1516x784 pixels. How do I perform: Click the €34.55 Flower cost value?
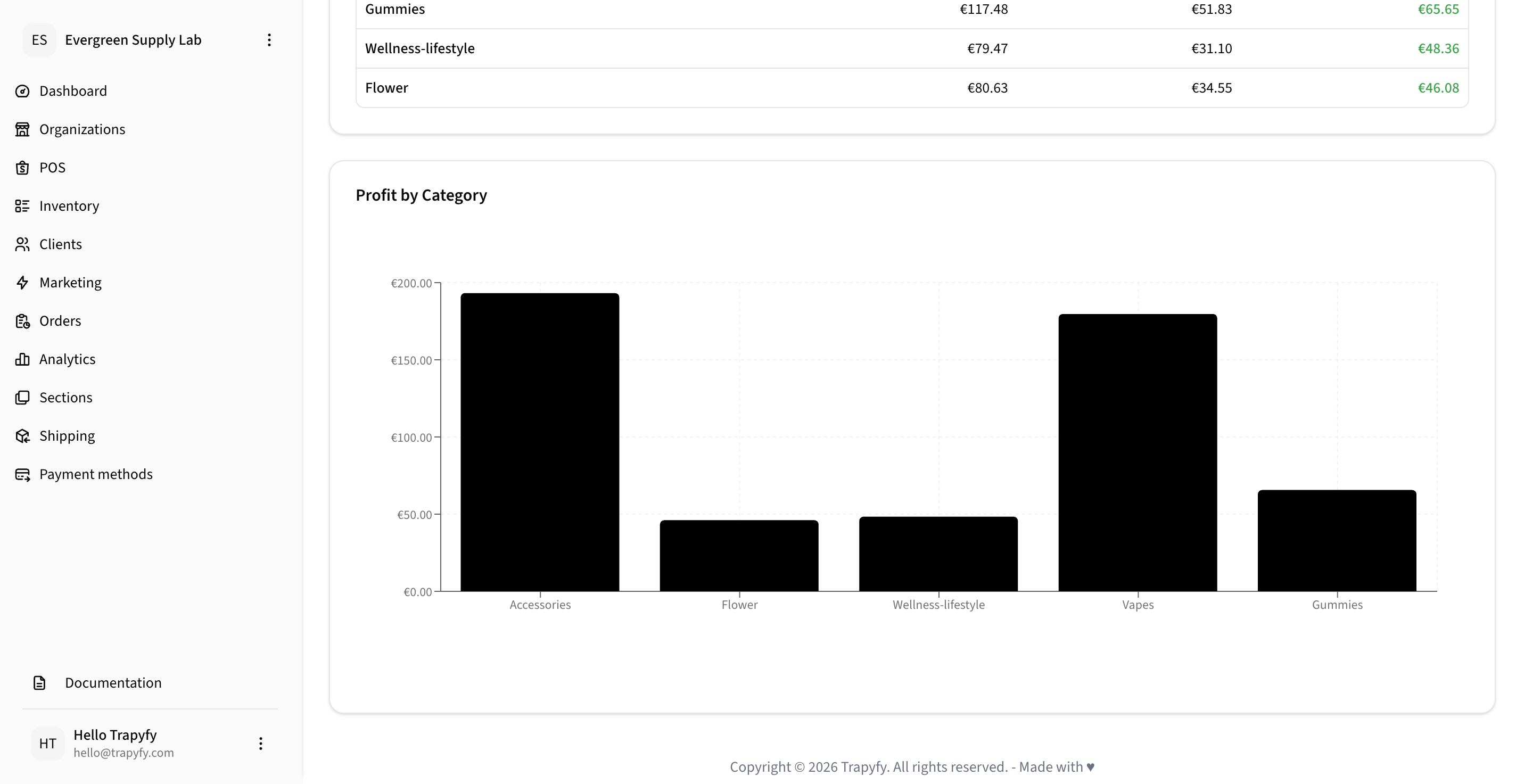click(1212, 88)
